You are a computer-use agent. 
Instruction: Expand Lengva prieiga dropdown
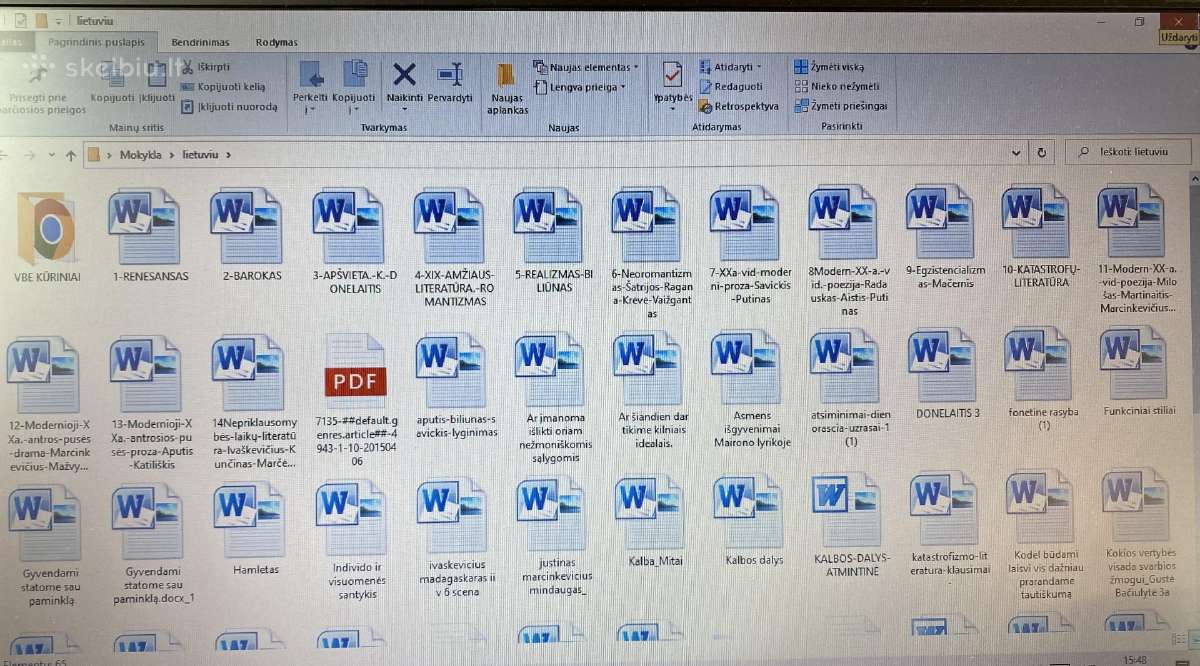click(x=581, y=87)
